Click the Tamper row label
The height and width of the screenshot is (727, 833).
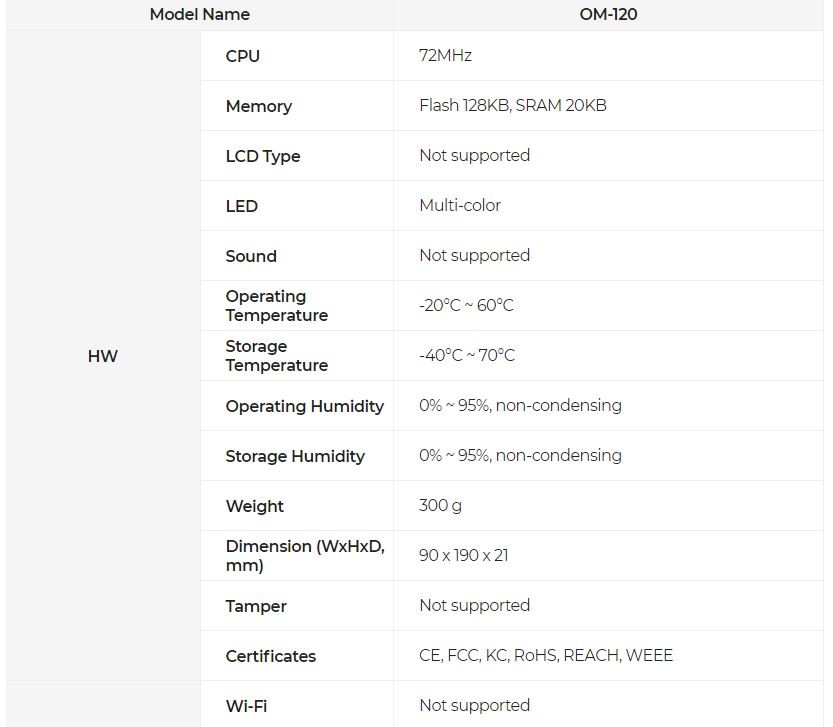click(x=256, y=606)
